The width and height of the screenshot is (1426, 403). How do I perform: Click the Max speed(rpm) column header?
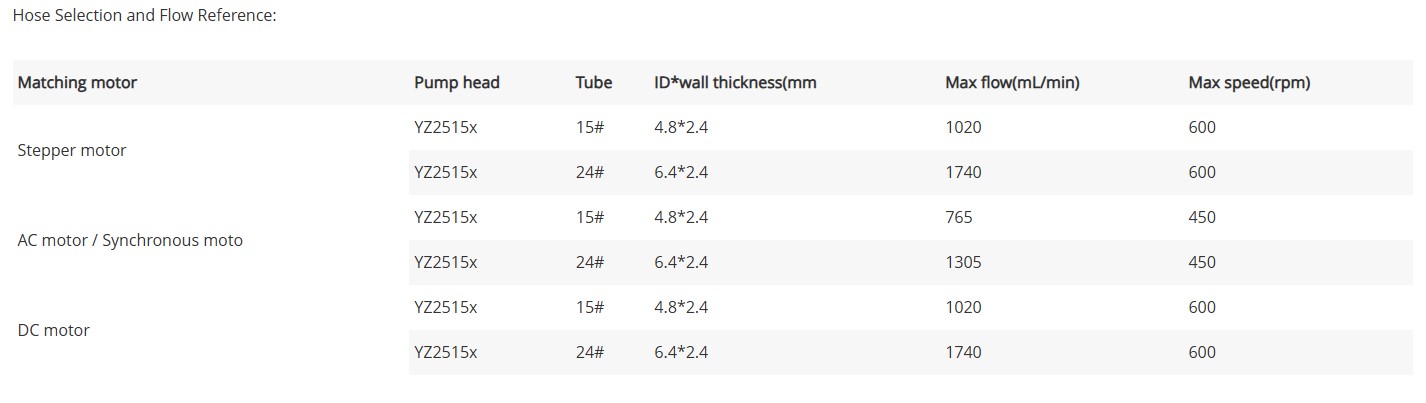[1248, 83]
